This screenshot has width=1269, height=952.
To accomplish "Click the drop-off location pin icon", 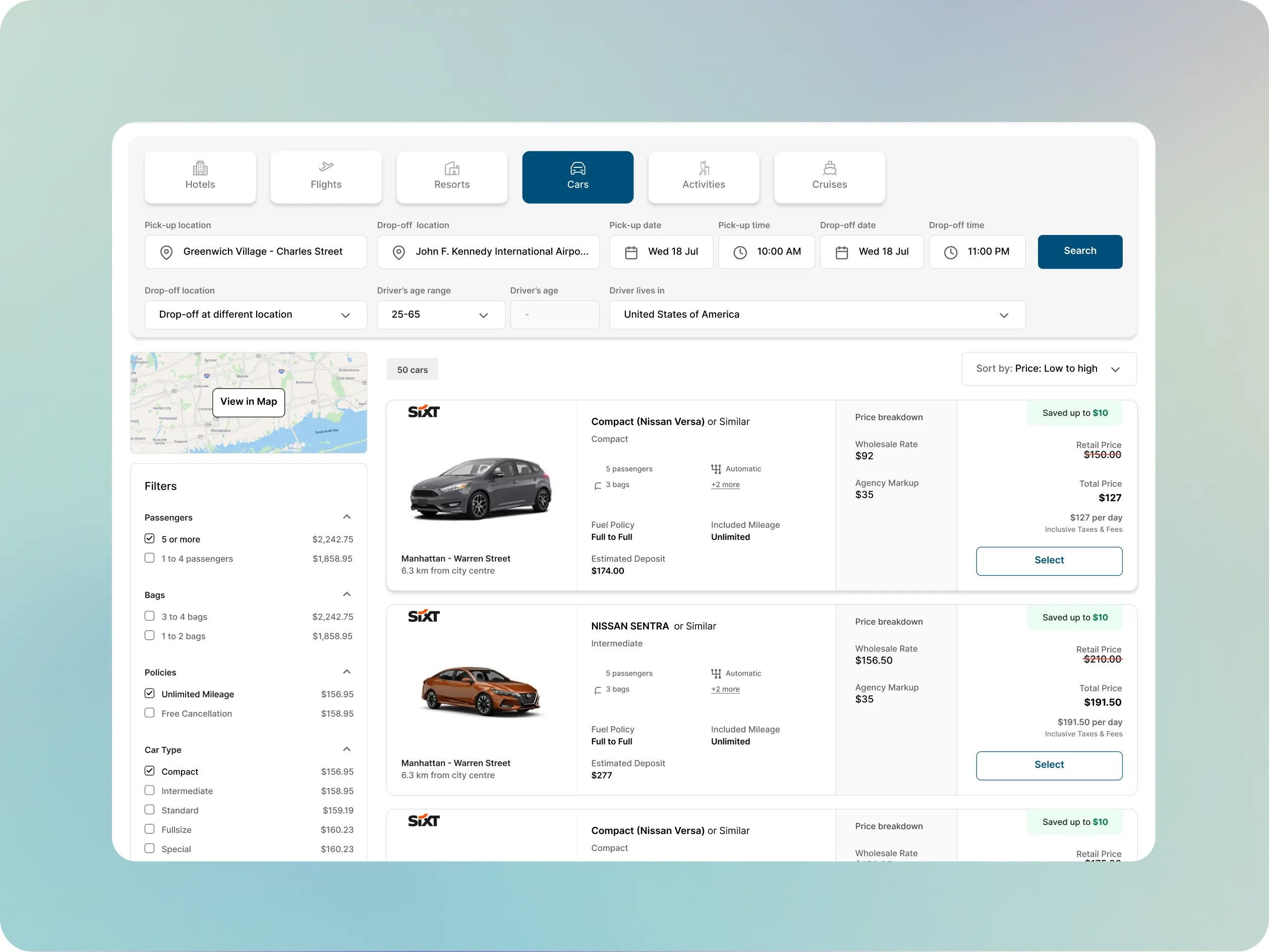I will tap(399, 252).
